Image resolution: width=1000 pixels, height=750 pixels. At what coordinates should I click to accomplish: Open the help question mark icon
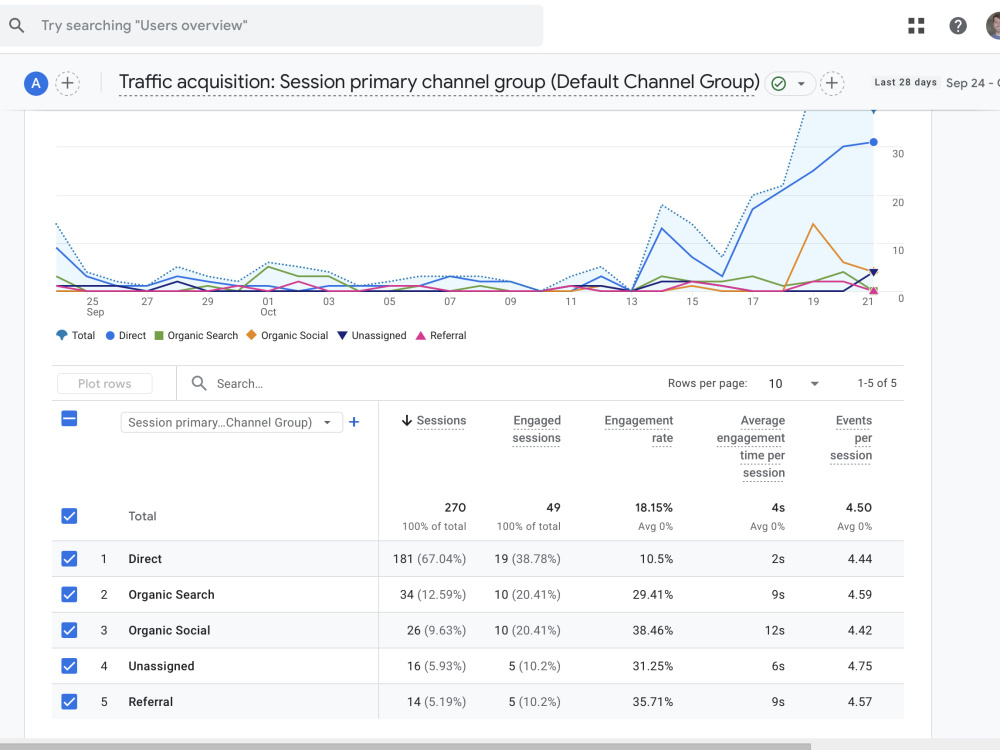click(x=957, y=26)
